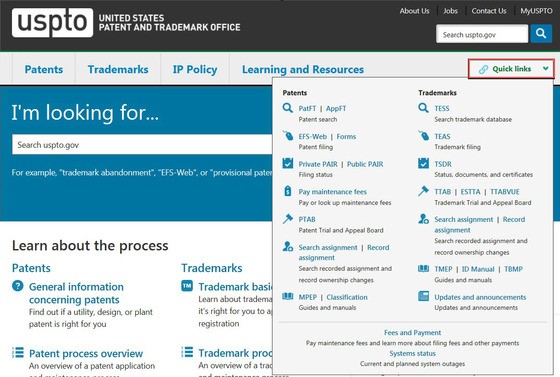The height and width of the screenshot is (377, 560).
Task: Click the list icon beside Trademark process
Action: (187, 352)
